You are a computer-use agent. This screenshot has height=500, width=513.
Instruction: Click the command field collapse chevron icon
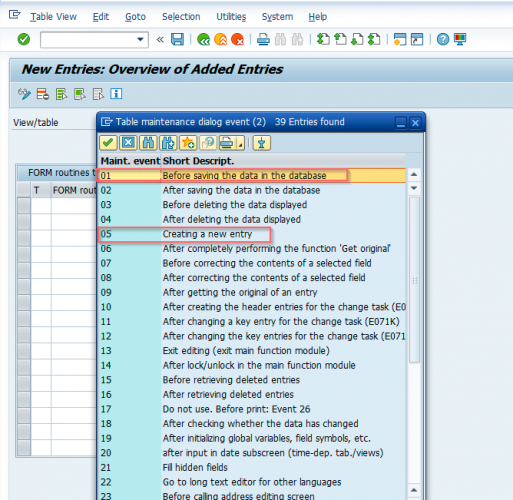tap(160, 40)
